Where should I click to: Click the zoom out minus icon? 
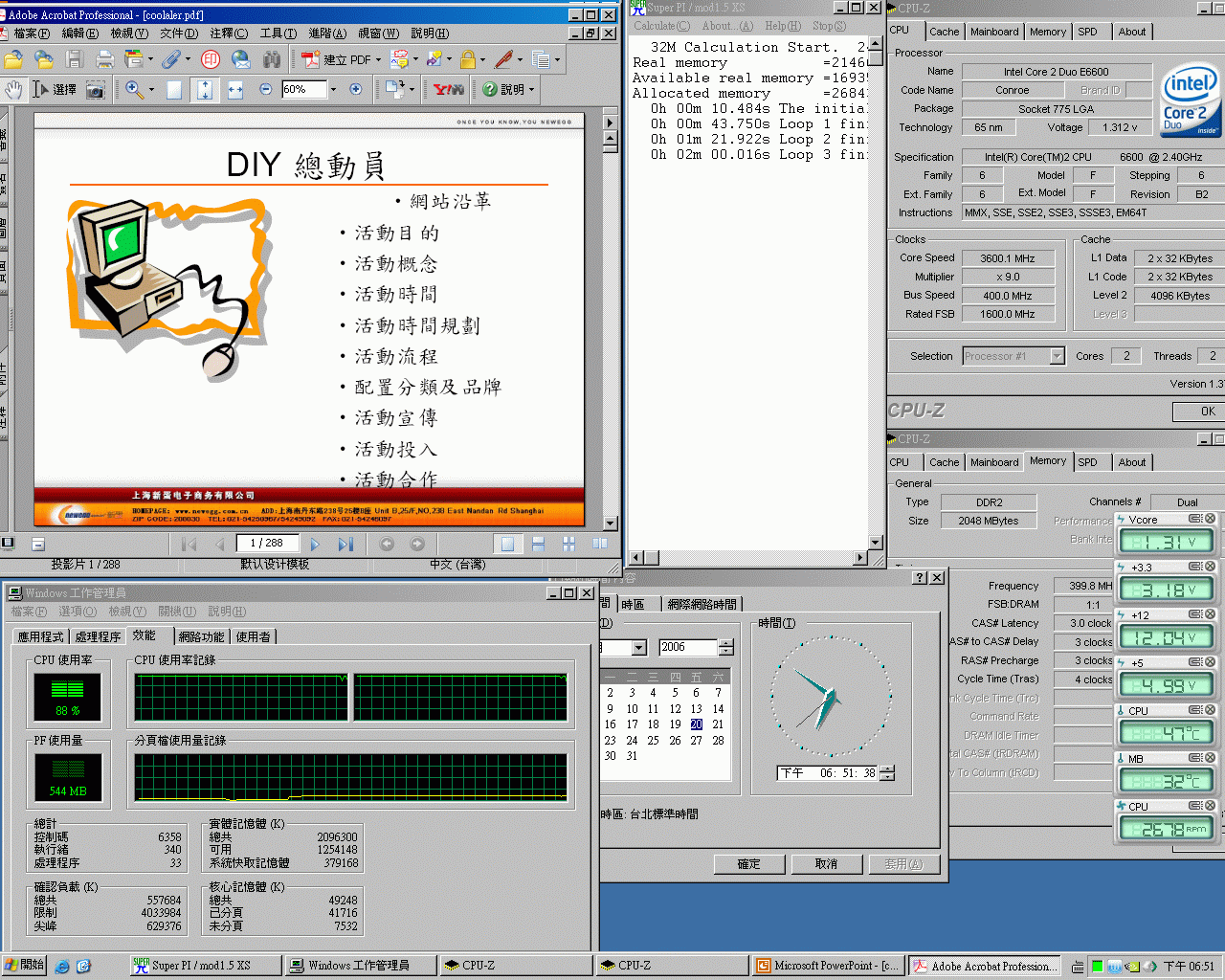[265, 89]
